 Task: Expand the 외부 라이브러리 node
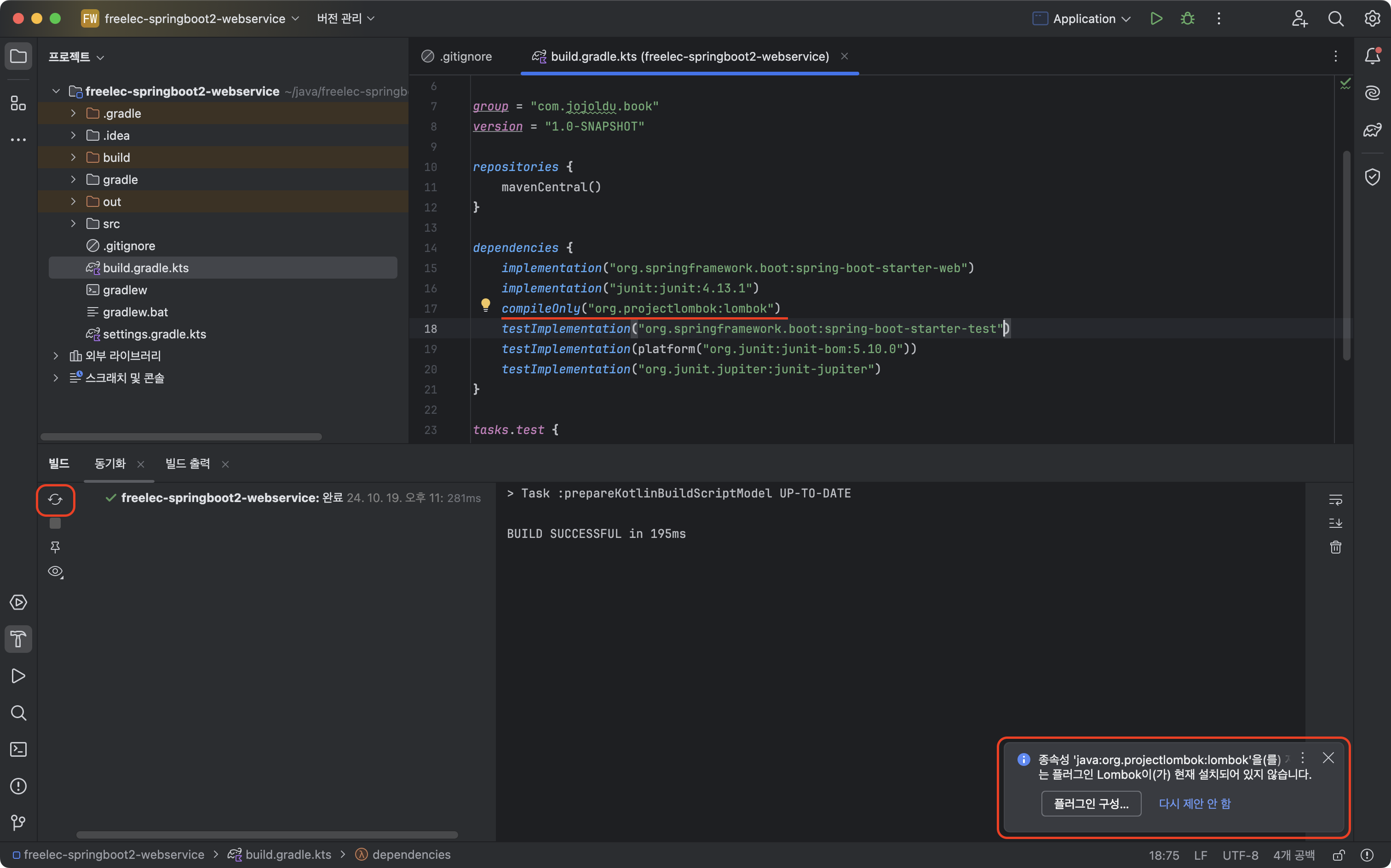coord(56,355)
